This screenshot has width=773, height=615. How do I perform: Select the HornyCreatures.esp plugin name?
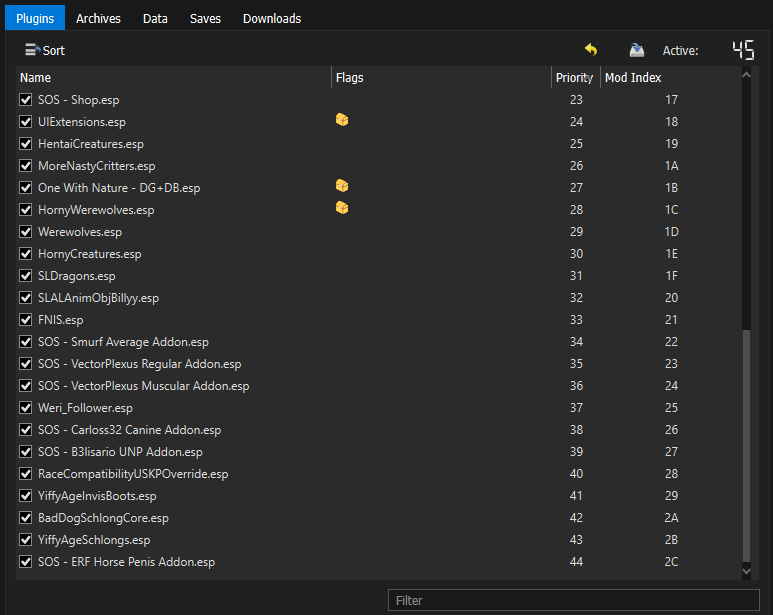tap(90, 254)
